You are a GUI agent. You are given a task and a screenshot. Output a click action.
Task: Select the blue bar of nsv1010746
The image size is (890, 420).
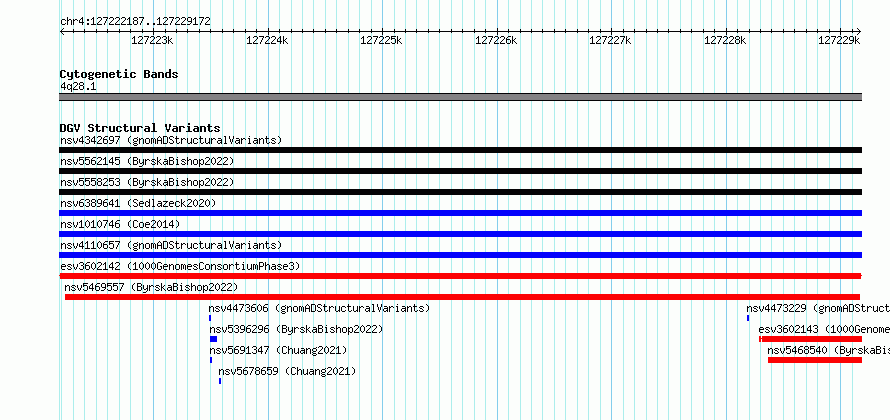[x=460, y=234]
